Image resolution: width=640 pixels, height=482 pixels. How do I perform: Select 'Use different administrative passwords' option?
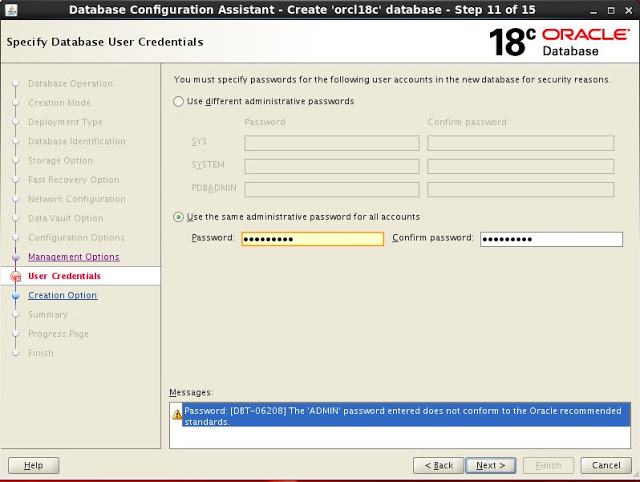179,101
